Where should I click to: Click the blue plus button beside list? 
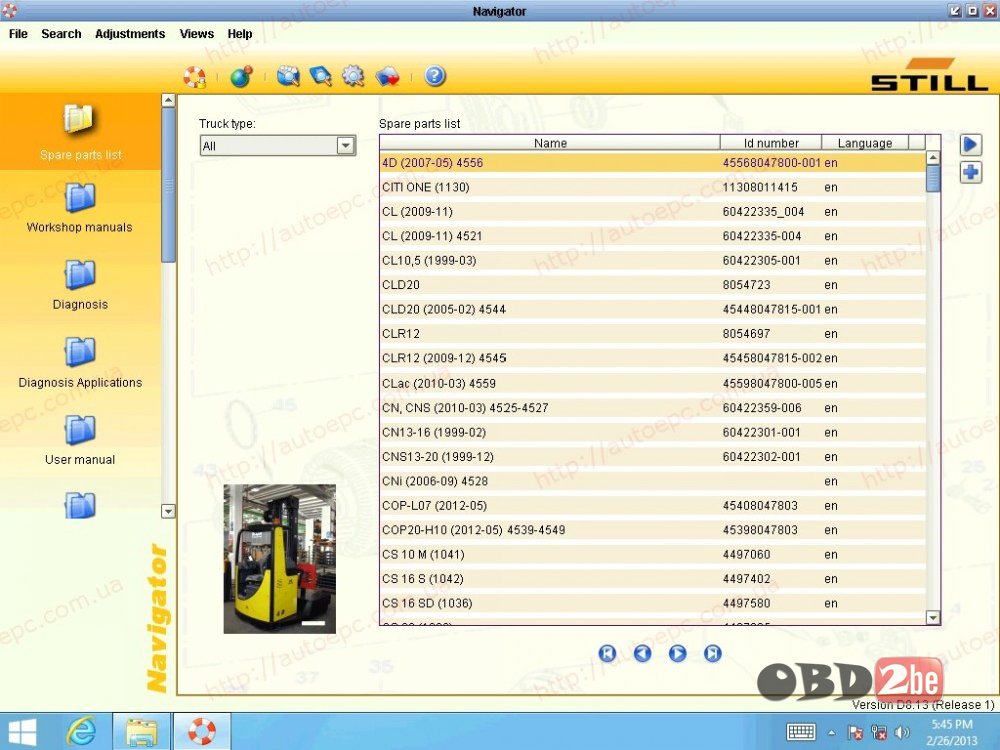[971, 172]
